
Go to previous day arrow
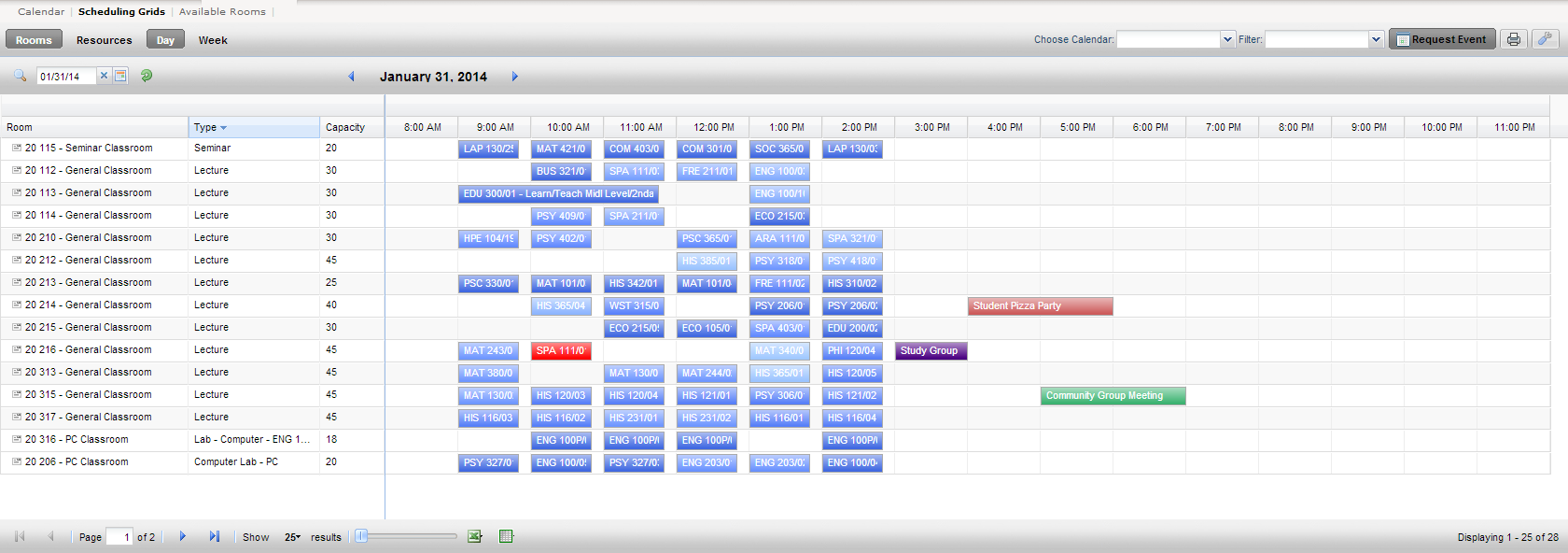point(351,77)
